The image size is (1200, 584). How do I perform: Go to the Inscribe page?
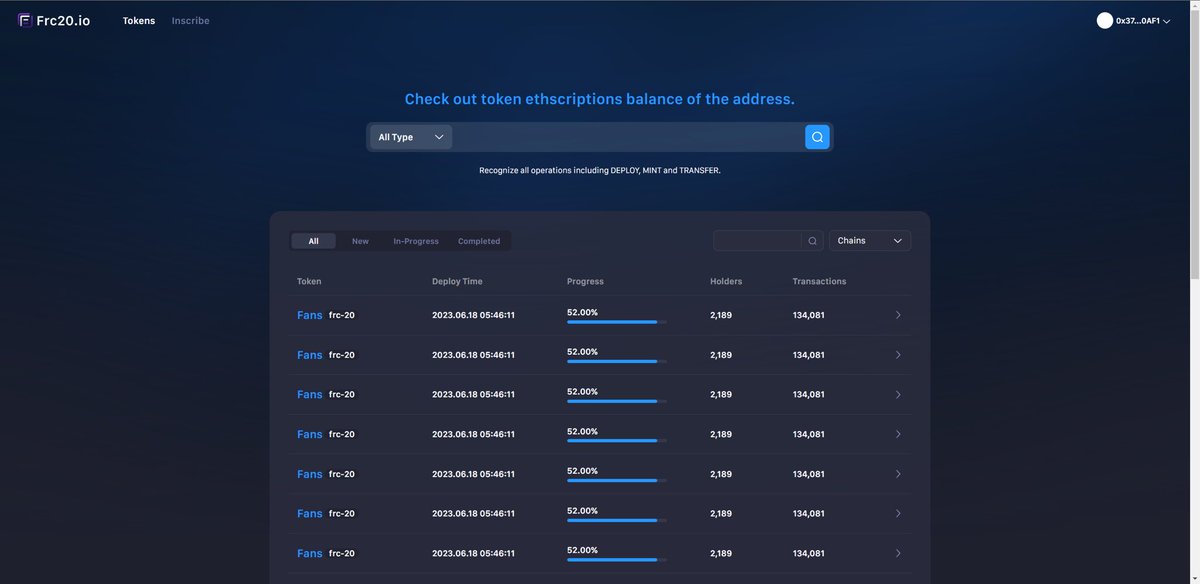coord(191,20)
